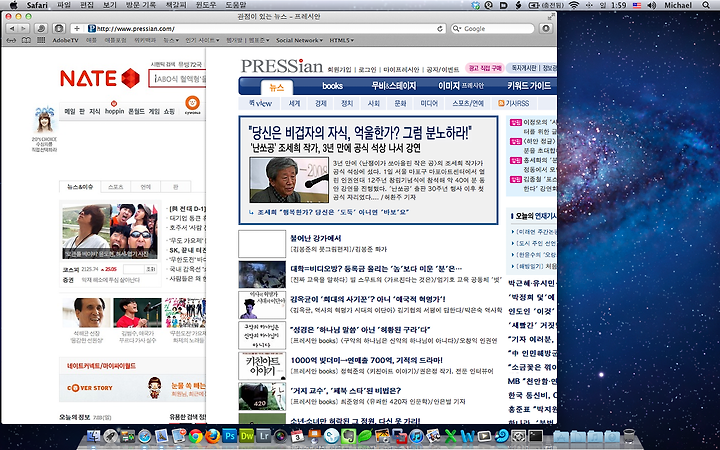The image size is (720, 450).
Task: Open article '붉어진 강가에서'
Action: (x=315, y=238)
